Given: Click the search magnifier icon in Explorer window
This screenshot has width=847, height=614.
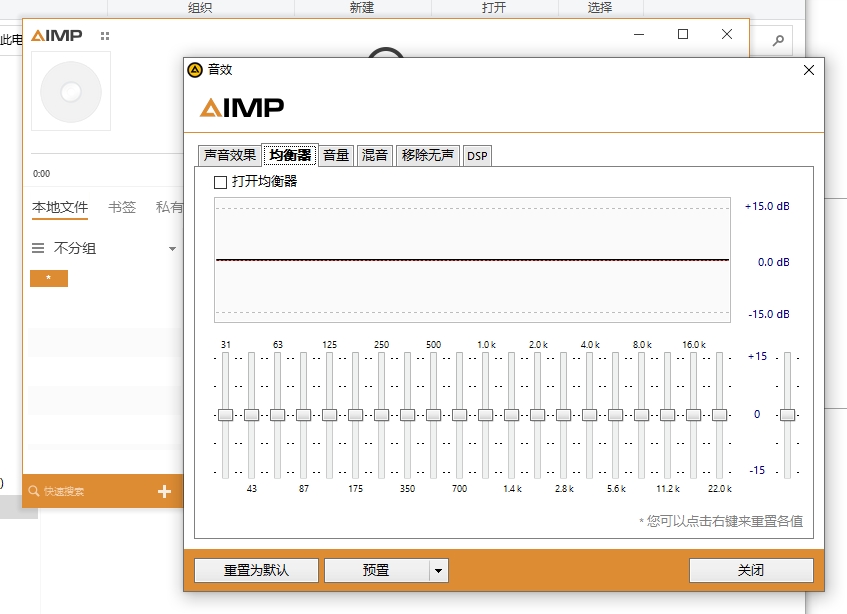Looking at the screenshot, I should point(778,41).
